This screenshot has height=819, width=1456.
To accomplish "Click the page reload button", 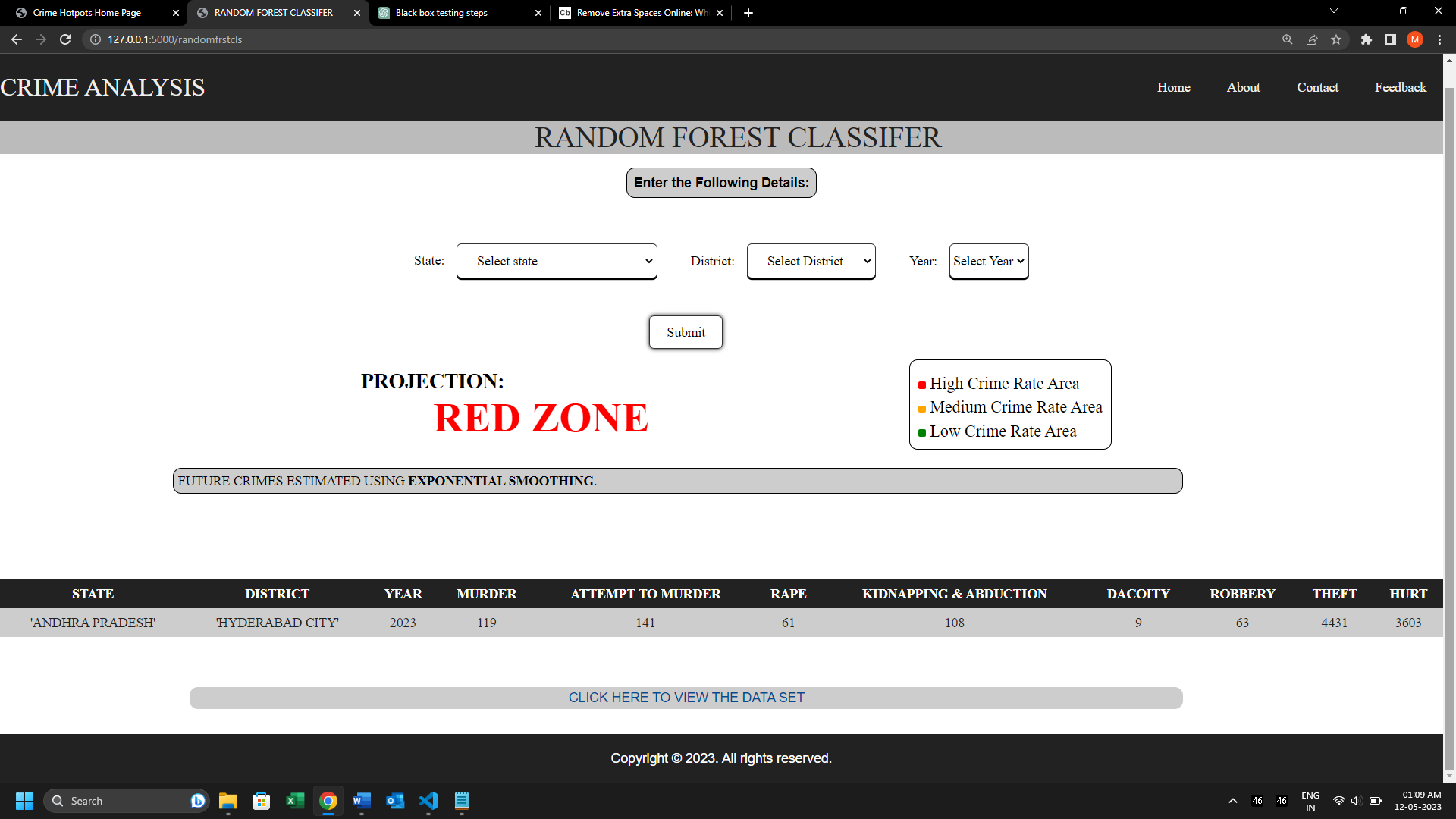I will pyautogui.click(x=65, y=39).
